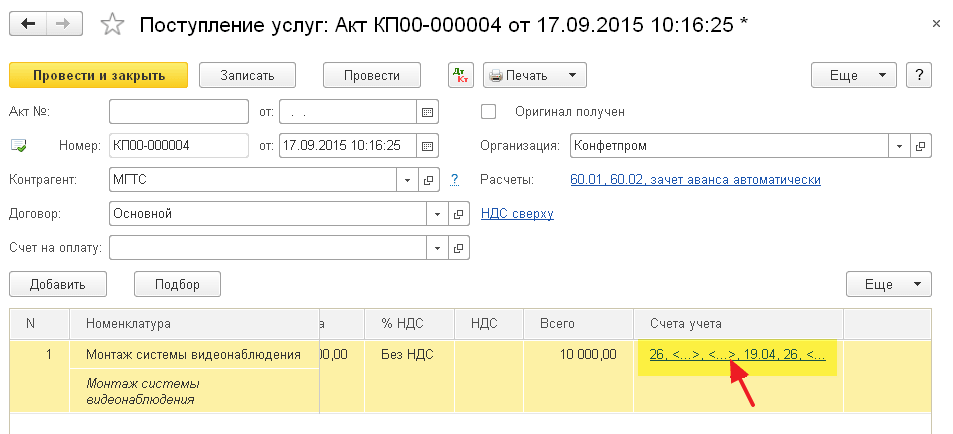Viewport: 953px width, 434px height.
Task: Open the Счета учета link in row
Action: tap(737, 354)
